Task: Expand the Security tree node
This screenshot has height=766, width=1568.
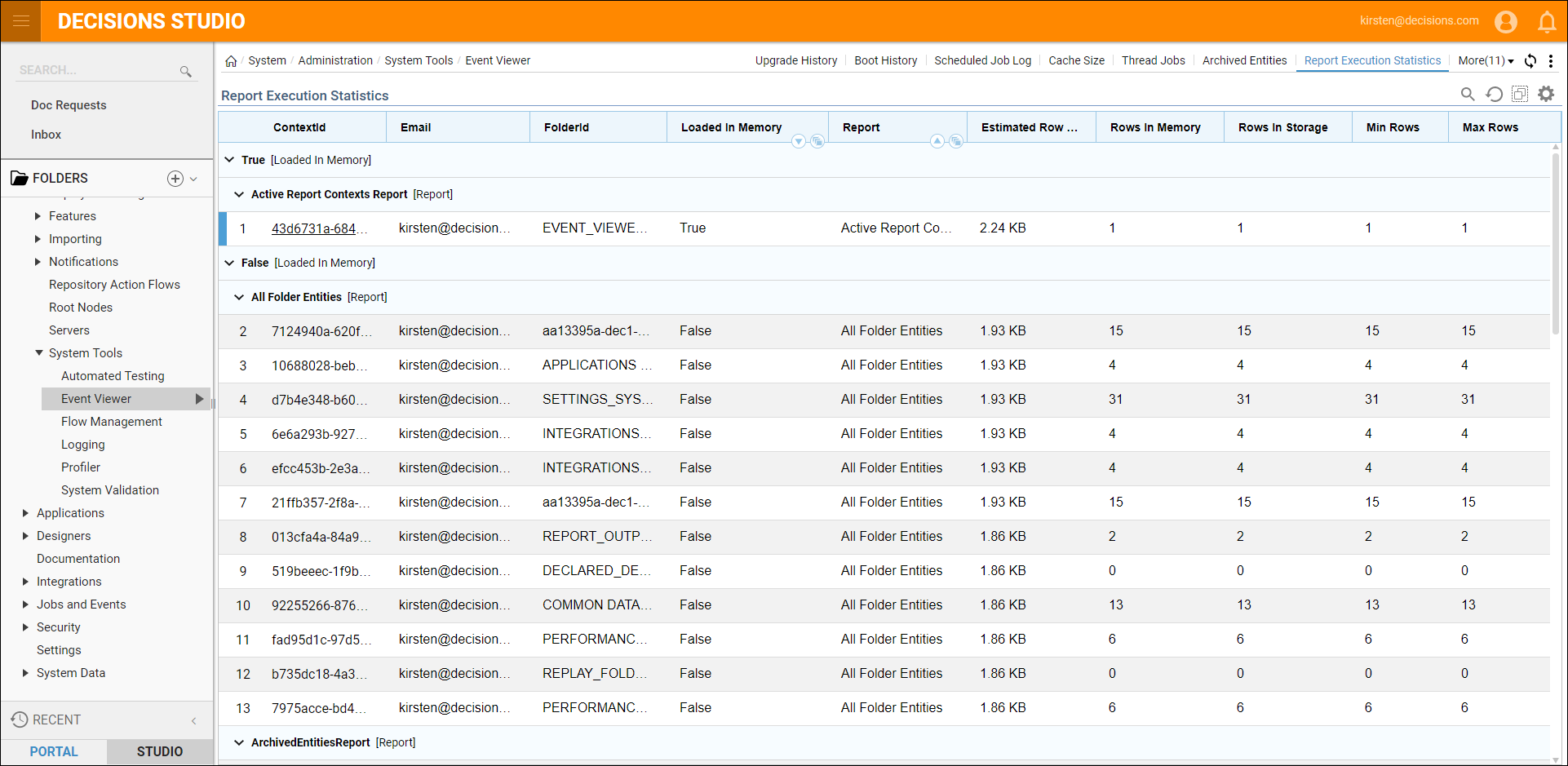Action: [25, 627]
